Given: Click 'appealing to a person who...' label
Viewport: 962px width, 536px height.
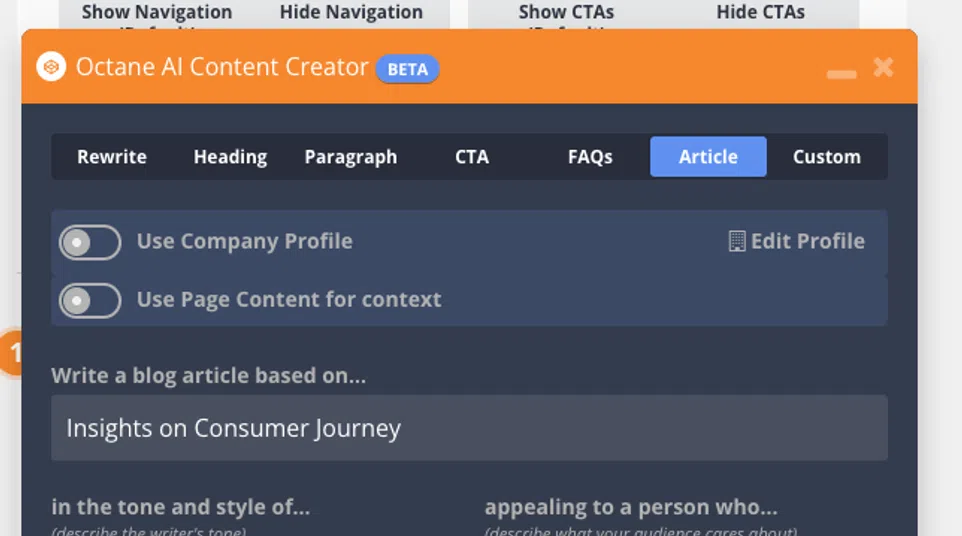Looking at the screenshot, I should click(x=631, y=507).
